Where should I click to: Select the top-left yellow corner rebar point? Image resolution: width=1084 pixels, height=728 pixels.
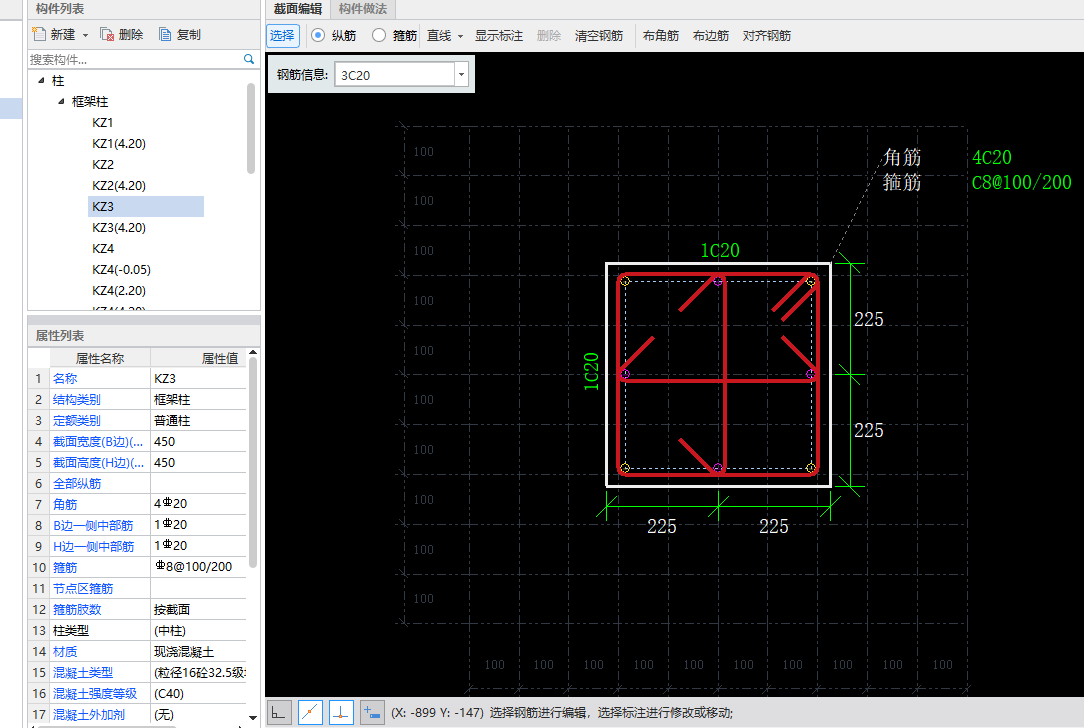coord(625,281)
